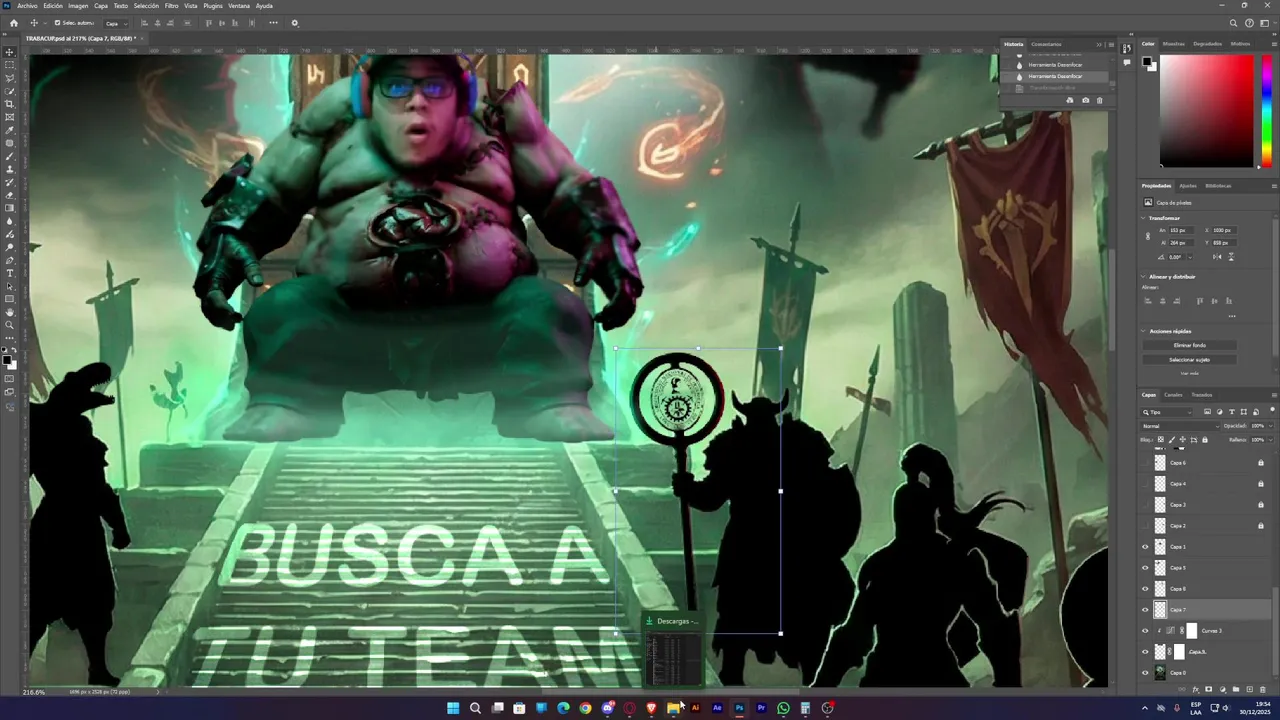The height and width of the screenshot is (720, 1280).
Task: Add a layer mask in Layers panel
Action: point(1208,689)
